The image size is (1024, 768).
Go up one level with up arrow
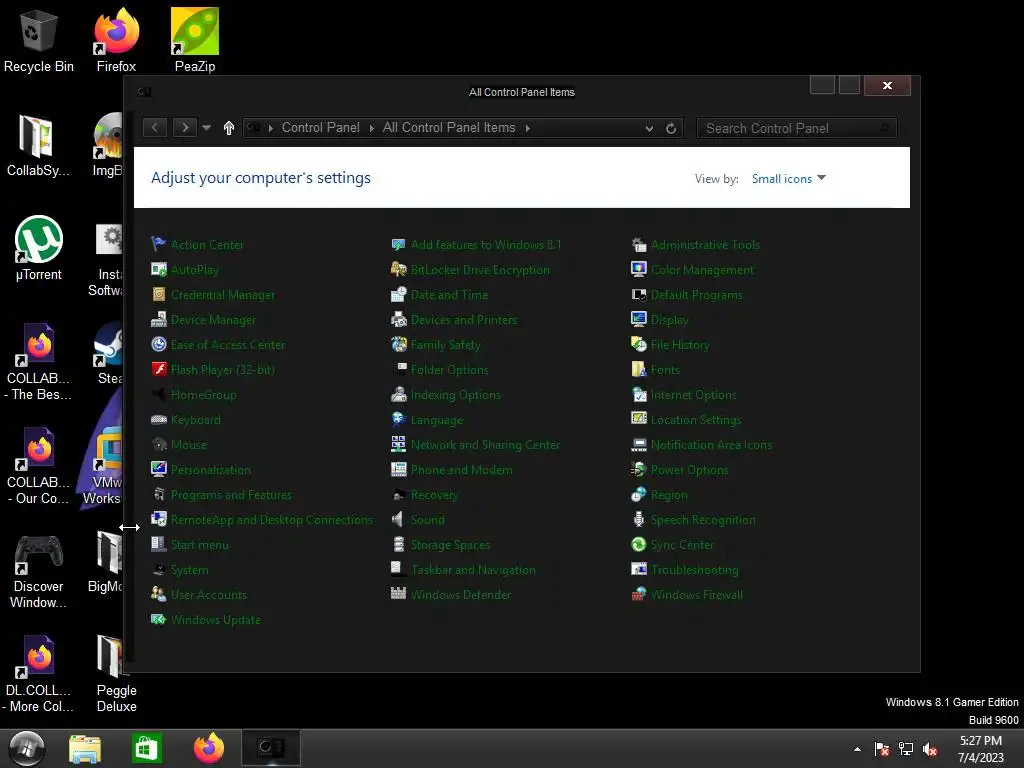[x=229, y=128]
